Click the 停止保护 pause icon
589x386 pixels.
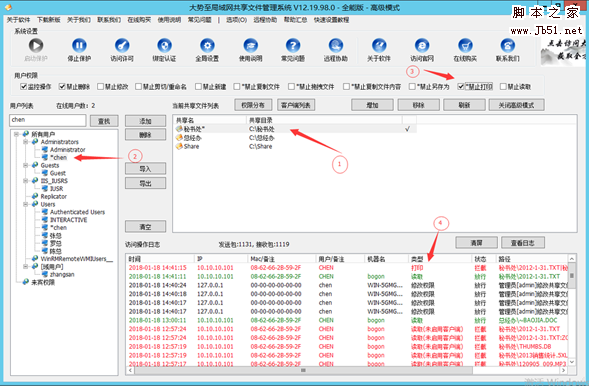coord(79,45)
